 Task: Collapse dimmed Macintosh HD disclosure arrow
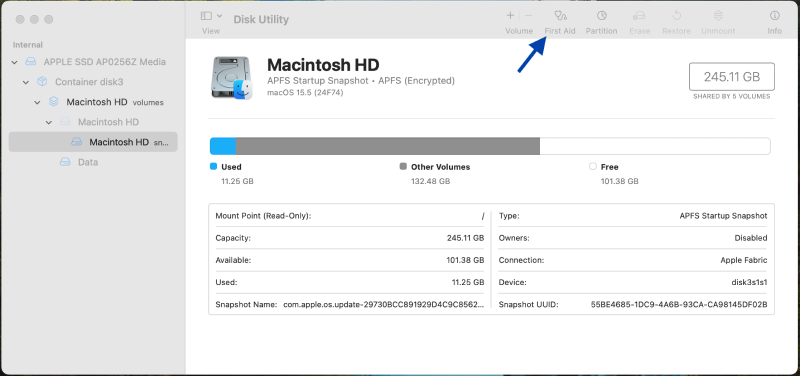pyautogui.click(x=48, y=122)
